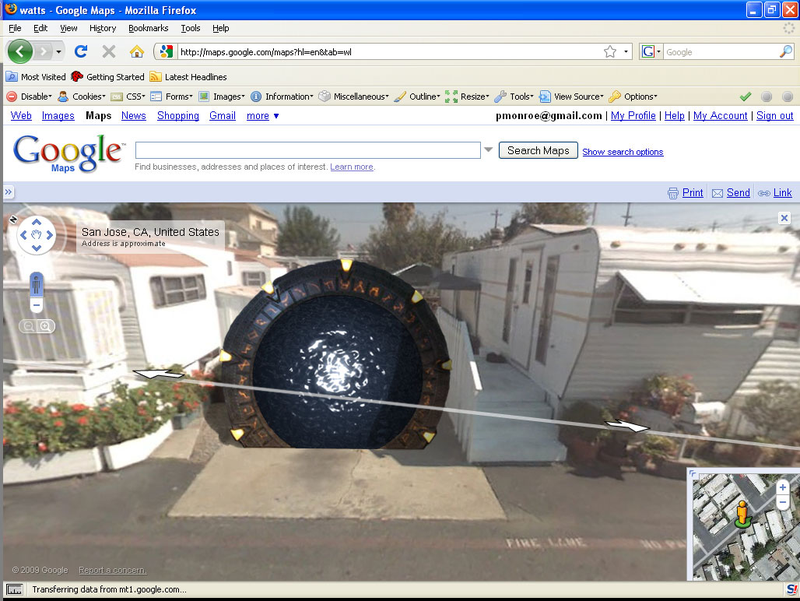Print the map using the Print link

tap(685, 193)
